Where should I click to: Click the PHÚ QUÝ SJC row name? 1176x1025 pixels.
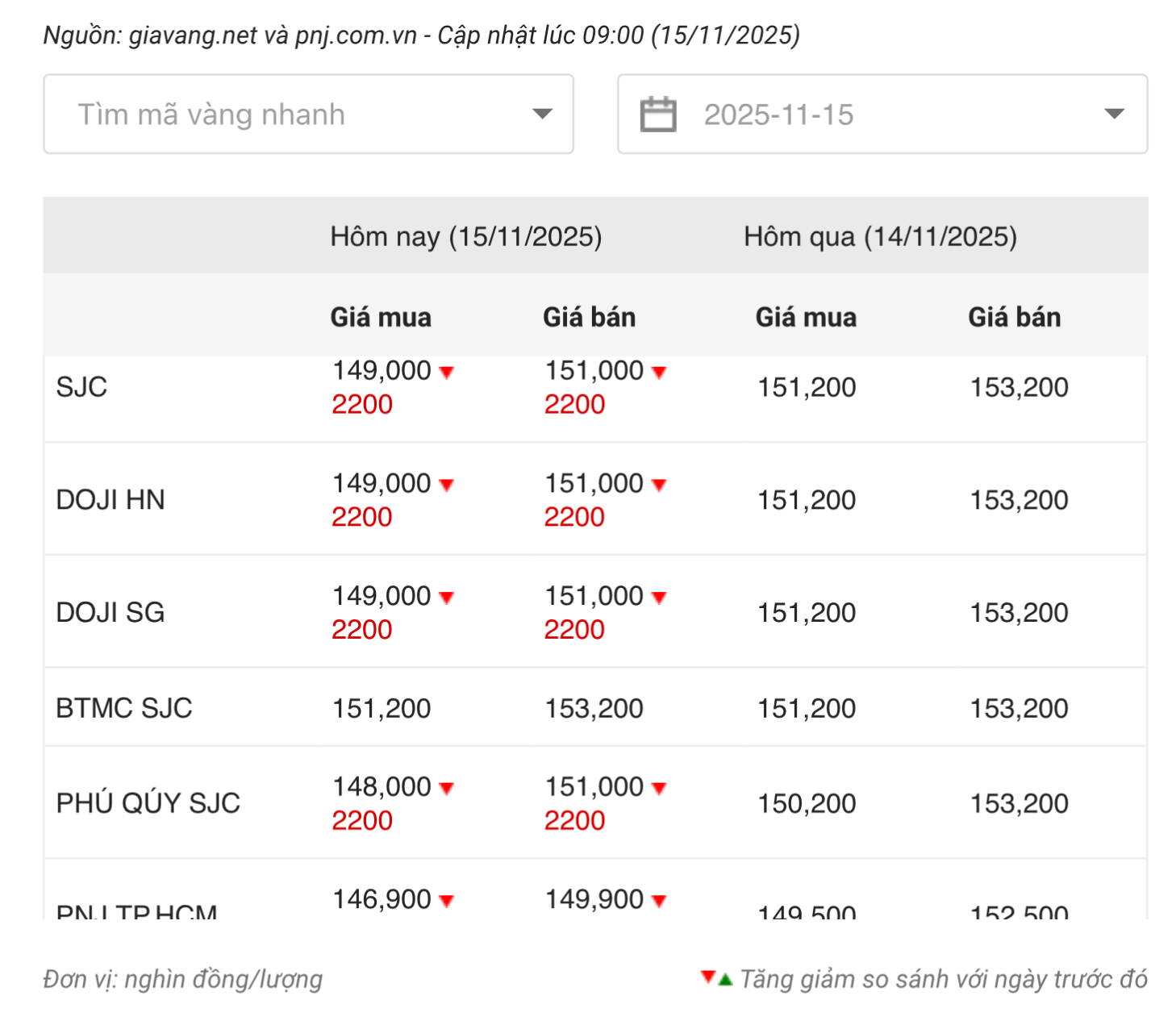pos(148,803)
